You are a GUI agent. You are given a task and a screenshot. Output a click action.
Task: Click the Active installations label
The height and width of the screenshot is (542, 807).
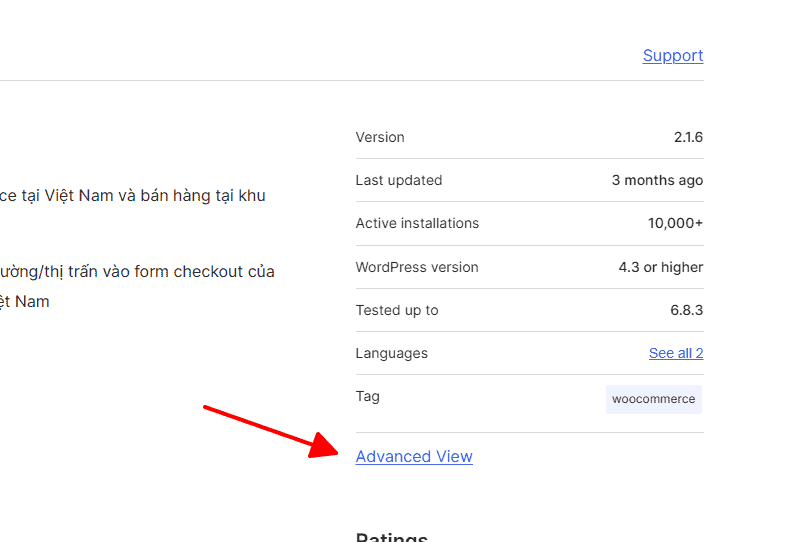click(x=417, y=224)
